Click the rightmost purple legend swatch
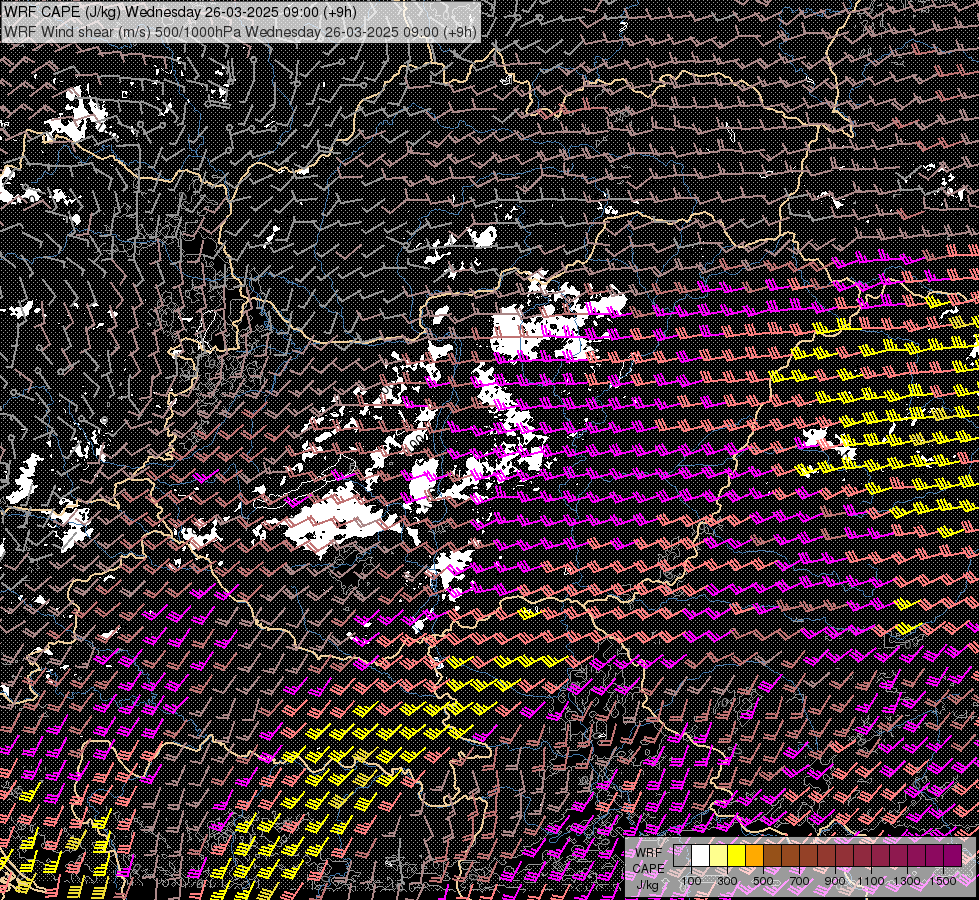Screen dimensions: 979x900 953,855
